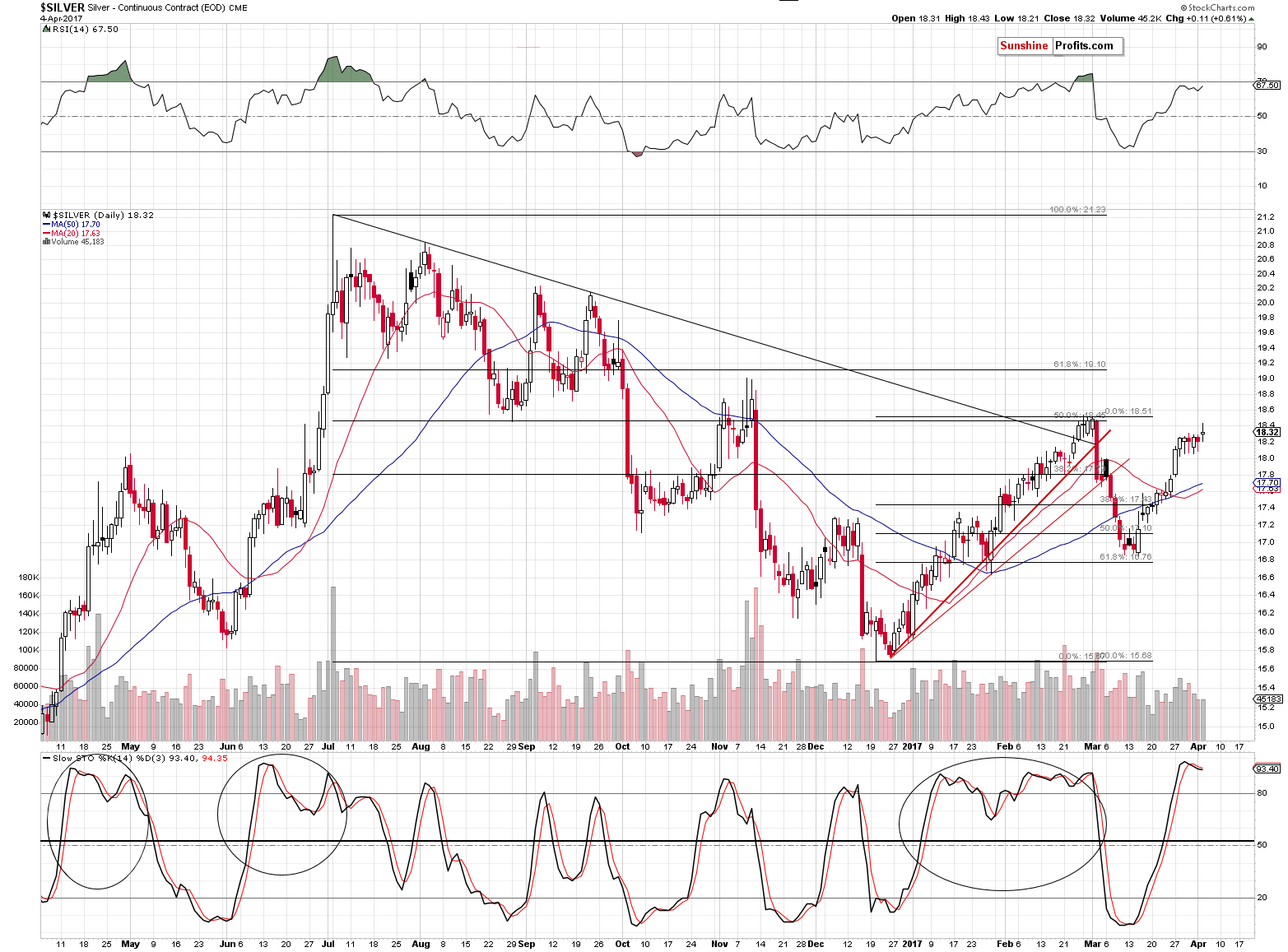Click the tallest volume bar in early July
This screenshot has height=952, width=1288.
point(333,663)
